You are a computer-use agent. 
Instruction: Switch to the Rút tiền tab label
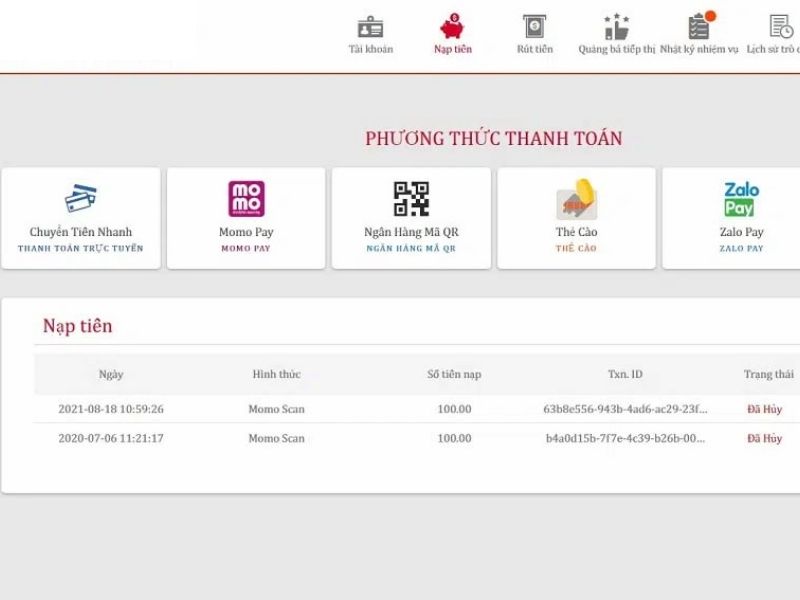(535, 49)
